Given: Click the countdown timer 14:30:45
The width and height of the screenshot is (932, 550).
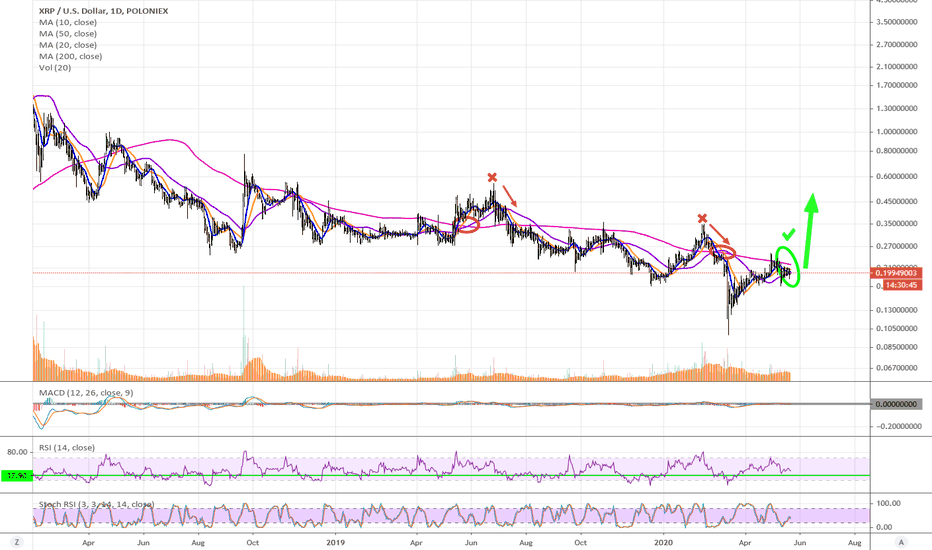Looking at the screenshot, I should [902, 285].
